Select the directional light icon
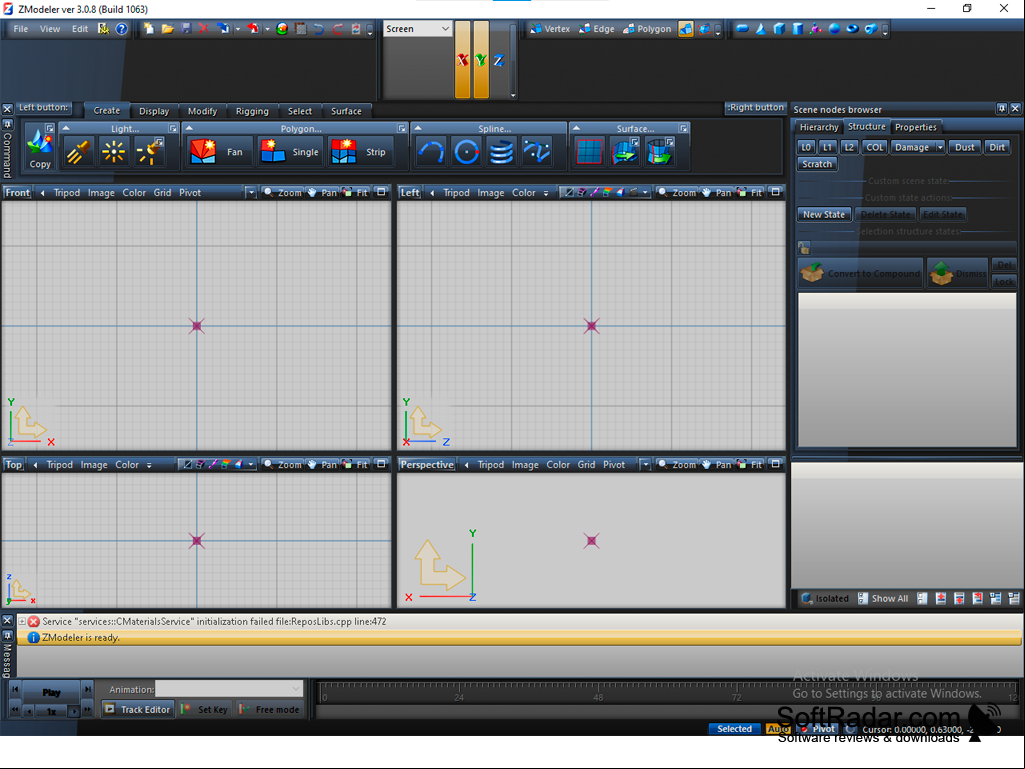This screenshot has width=1025, height=769. tap(78, 152)
